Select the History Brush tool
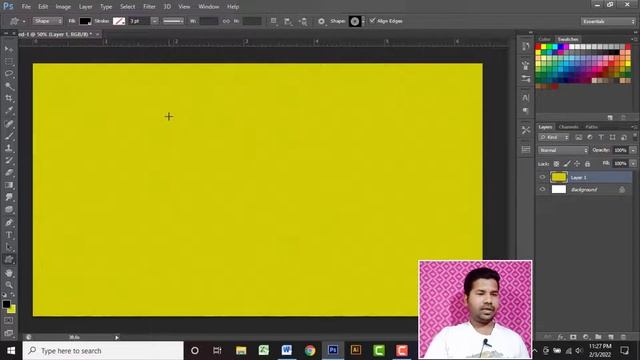This screenshot has width=640, height=360. (x=9, y=160)
